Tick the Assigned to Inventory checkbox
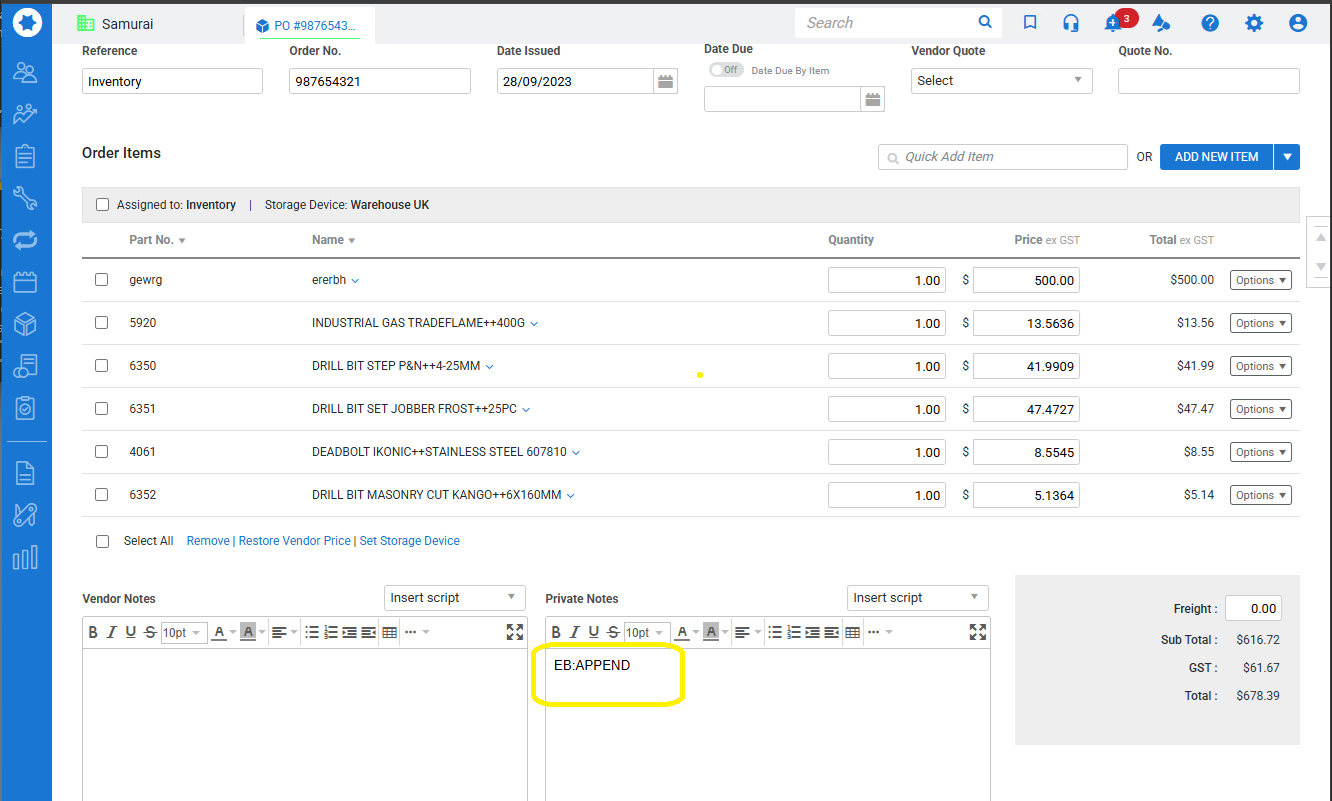Viewport: 1332px width, 801px height. (102, 205)
